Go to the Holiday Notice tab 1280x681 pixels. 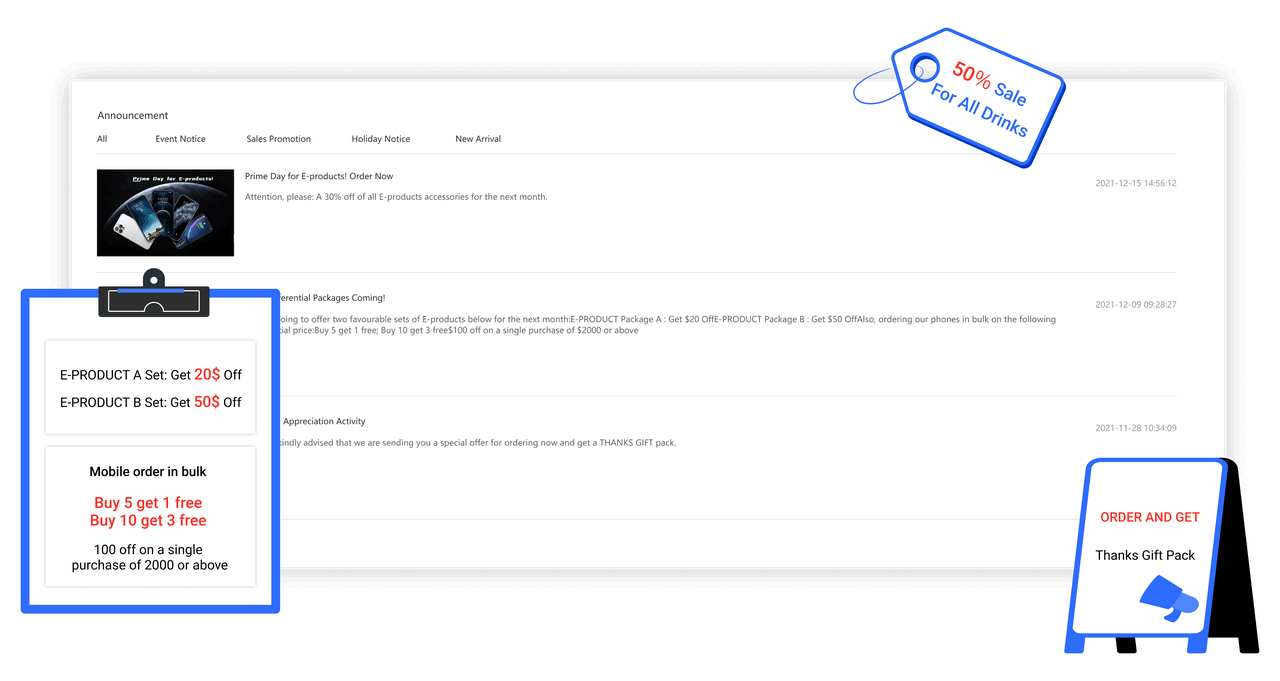380,139
